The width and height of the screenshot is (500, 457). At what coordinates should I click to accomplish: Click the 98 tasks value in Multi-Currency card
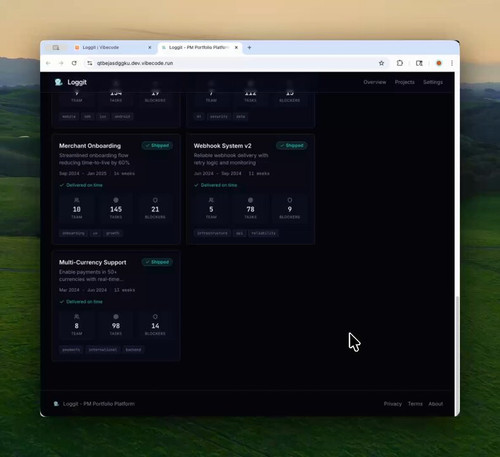(116, 326)
